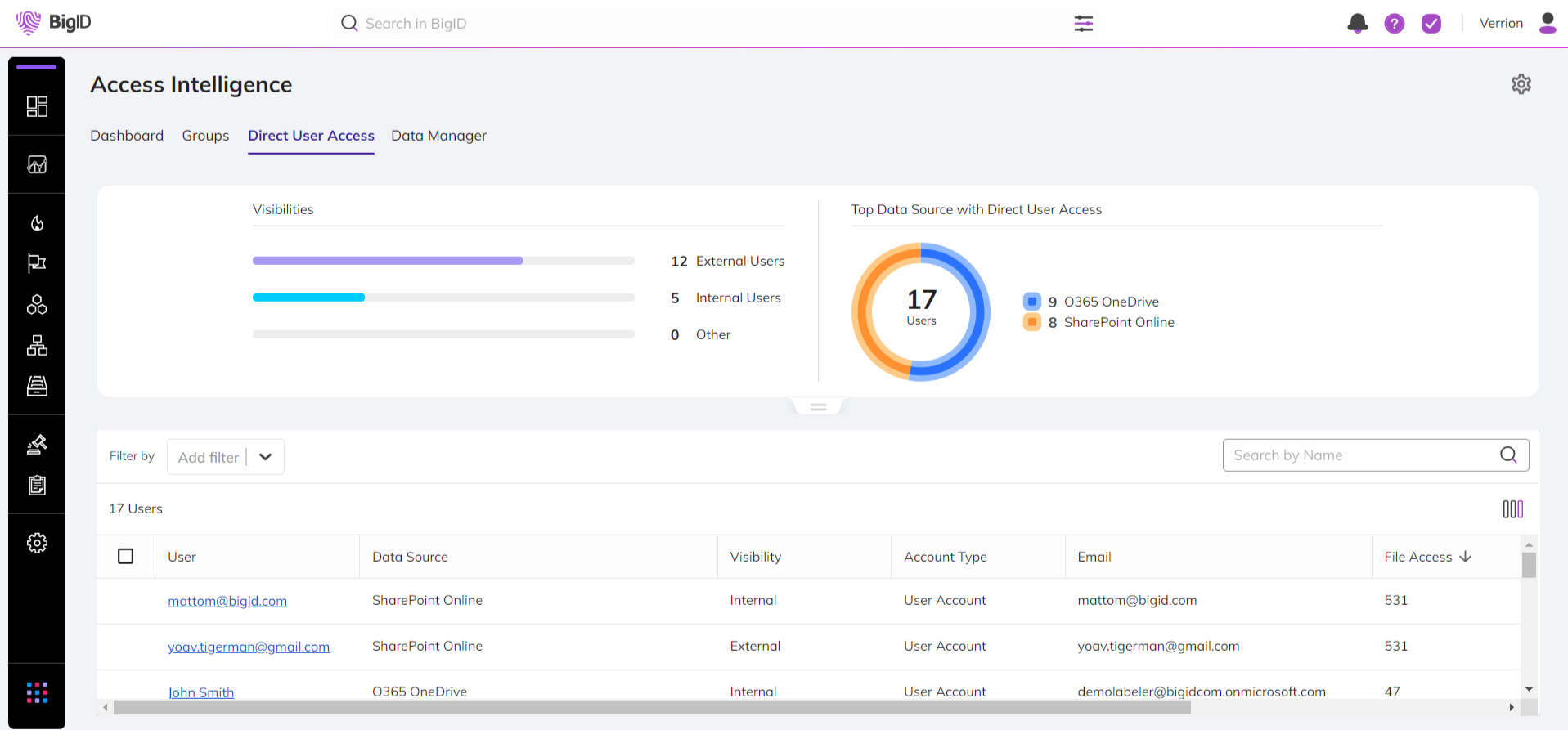Image resolution: width=1568 pixels, height=730 pixels.
Task: Click the notifications bell icon
Action: 1357,24
